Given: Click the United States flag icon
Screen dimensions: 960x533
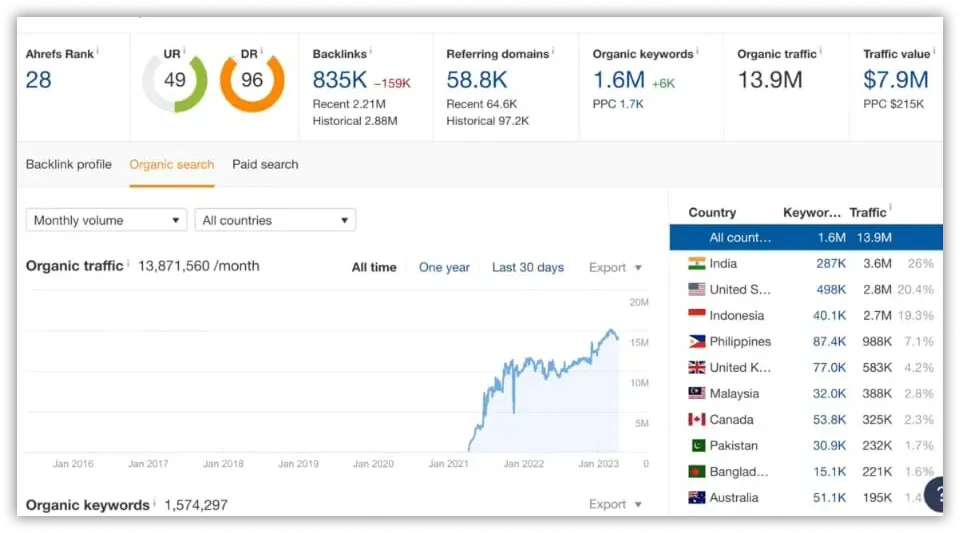Looking at the screenshot, I should [x=696, y=289].
